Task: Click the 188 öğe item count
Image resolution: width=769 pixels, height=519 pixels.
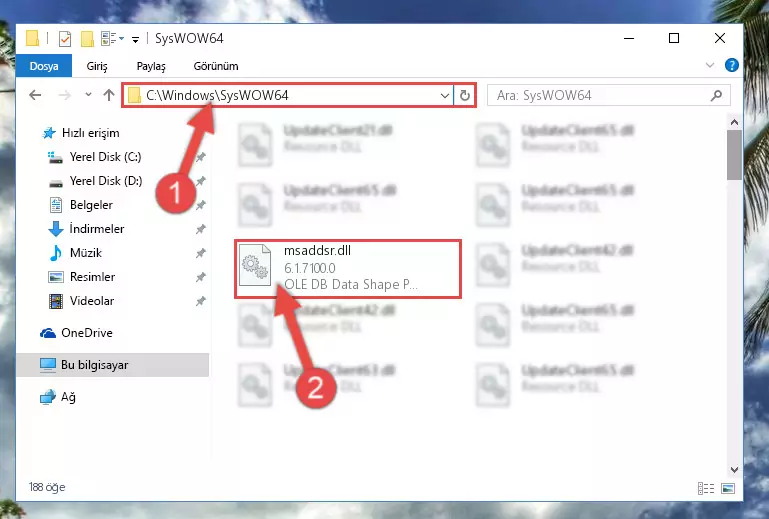Action: pos(47,487)
